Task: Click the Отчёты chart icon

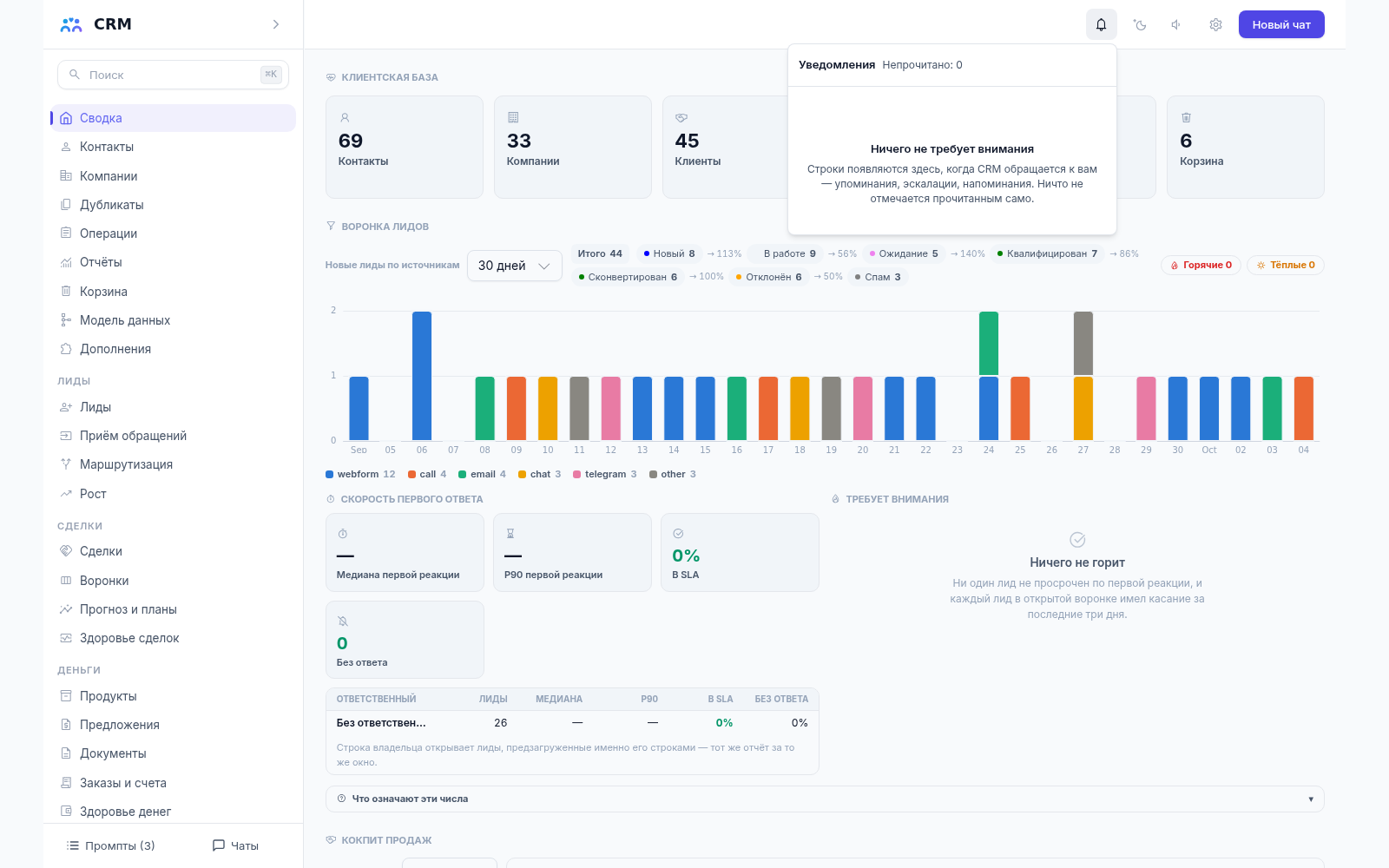Action: pyautogui.click(x=66, y=262)
